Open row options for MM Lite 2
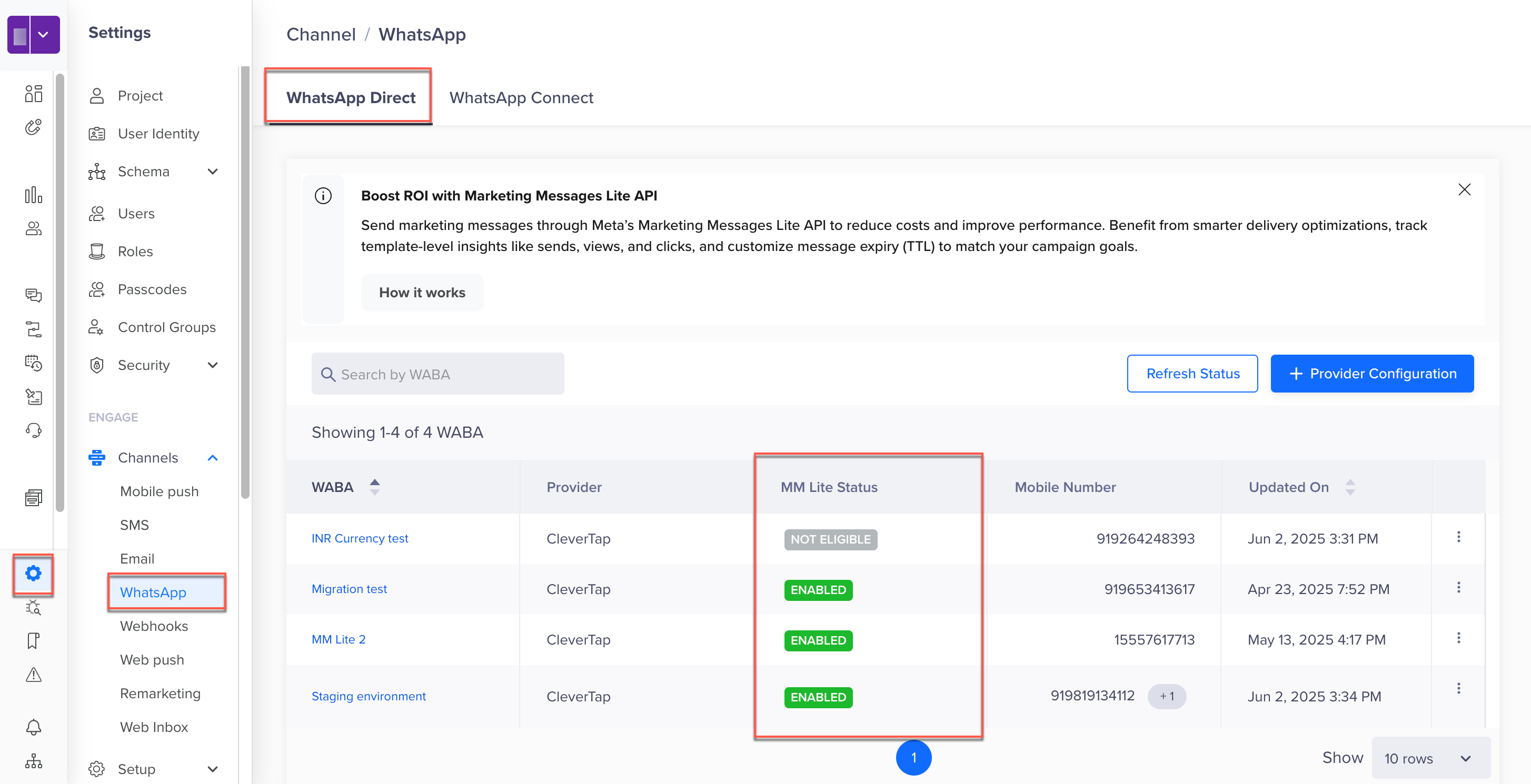 click(x=1458, y=638)
